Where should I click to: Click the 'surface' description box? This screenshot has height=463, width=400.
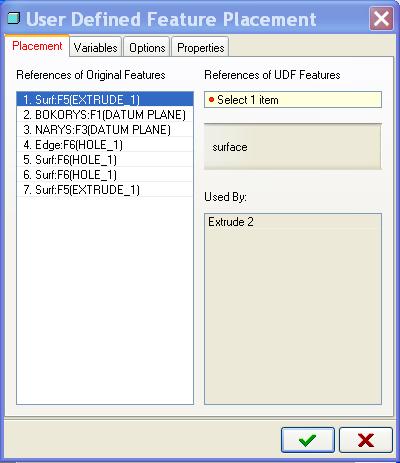(293, 147)
